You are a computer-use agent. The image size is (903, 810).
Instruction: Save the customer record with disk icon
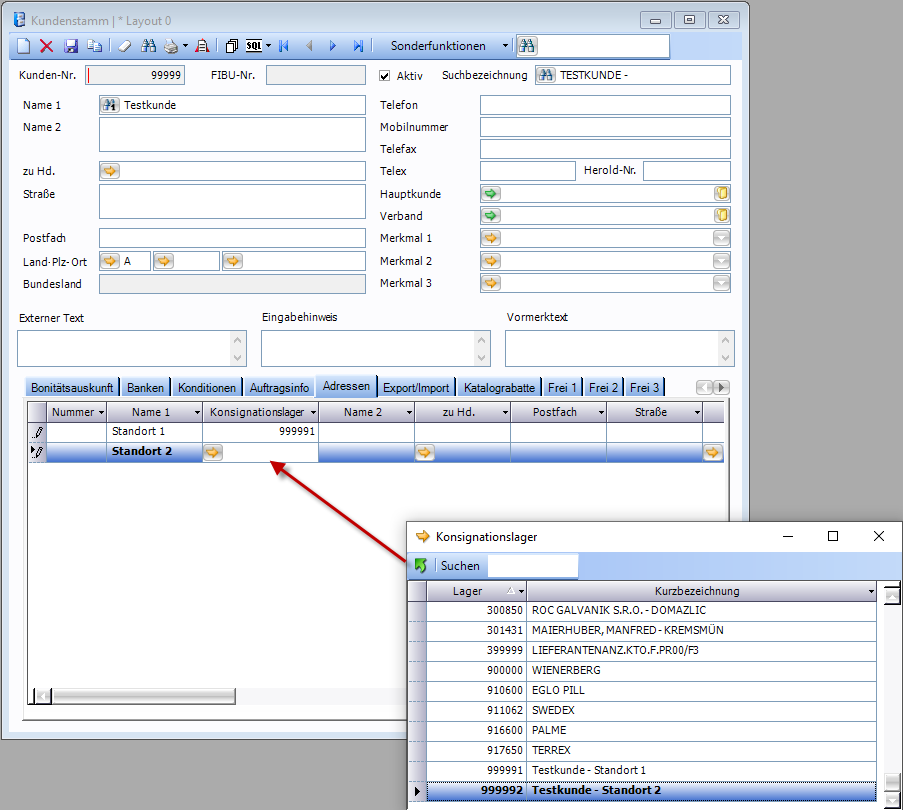point(71,46)
